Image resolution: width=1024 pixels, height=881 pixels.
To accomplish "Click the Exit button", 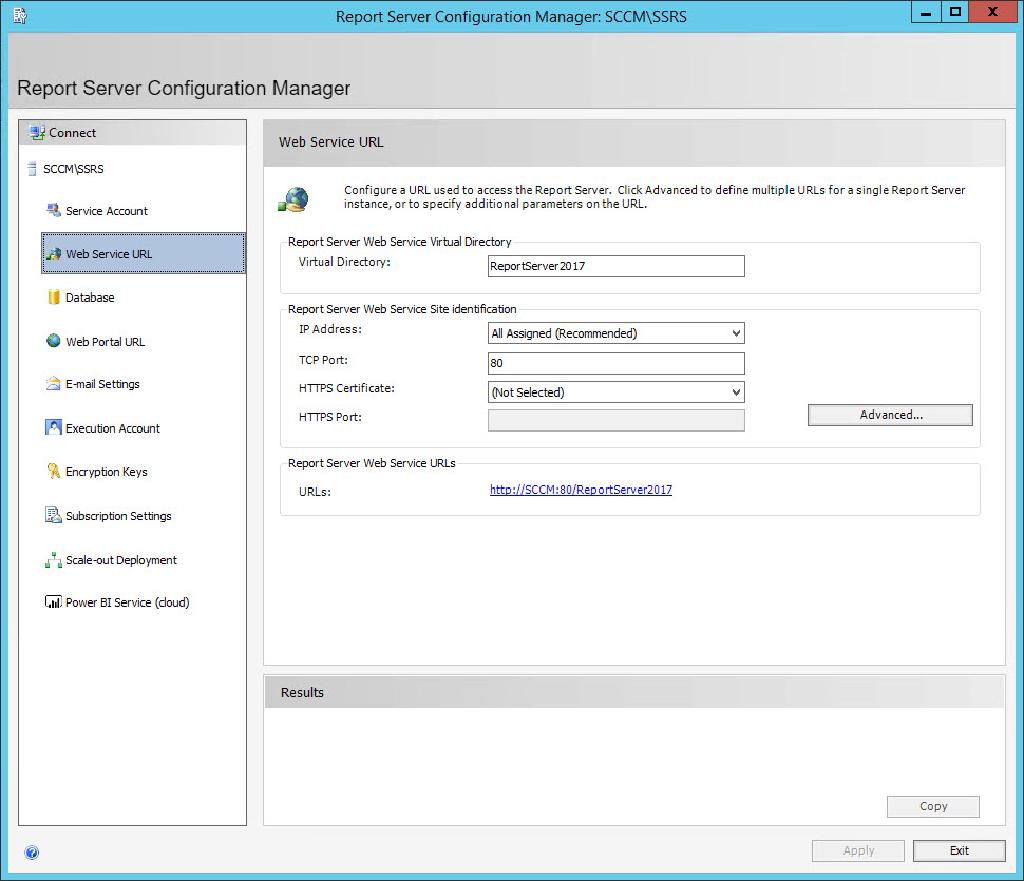I will pyautogui.click(x=959, y=850).
